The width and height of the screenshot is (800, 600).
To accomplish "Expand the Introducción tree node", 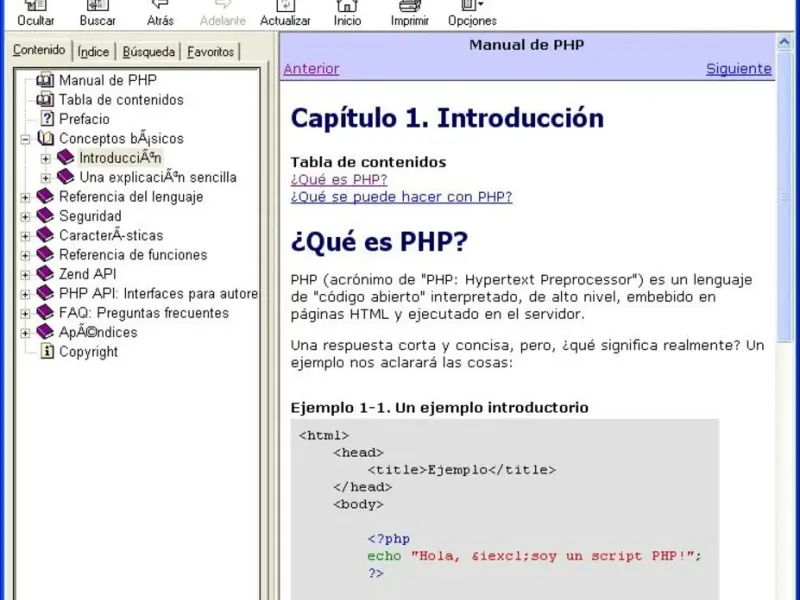I will (x=45, y=159).
